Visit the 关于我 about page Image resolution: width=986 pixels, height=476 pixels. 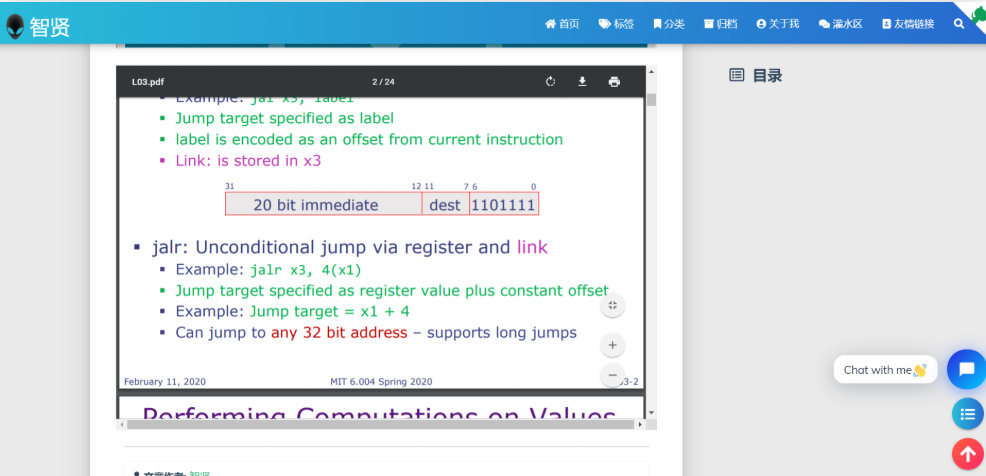tap(778, 23)
